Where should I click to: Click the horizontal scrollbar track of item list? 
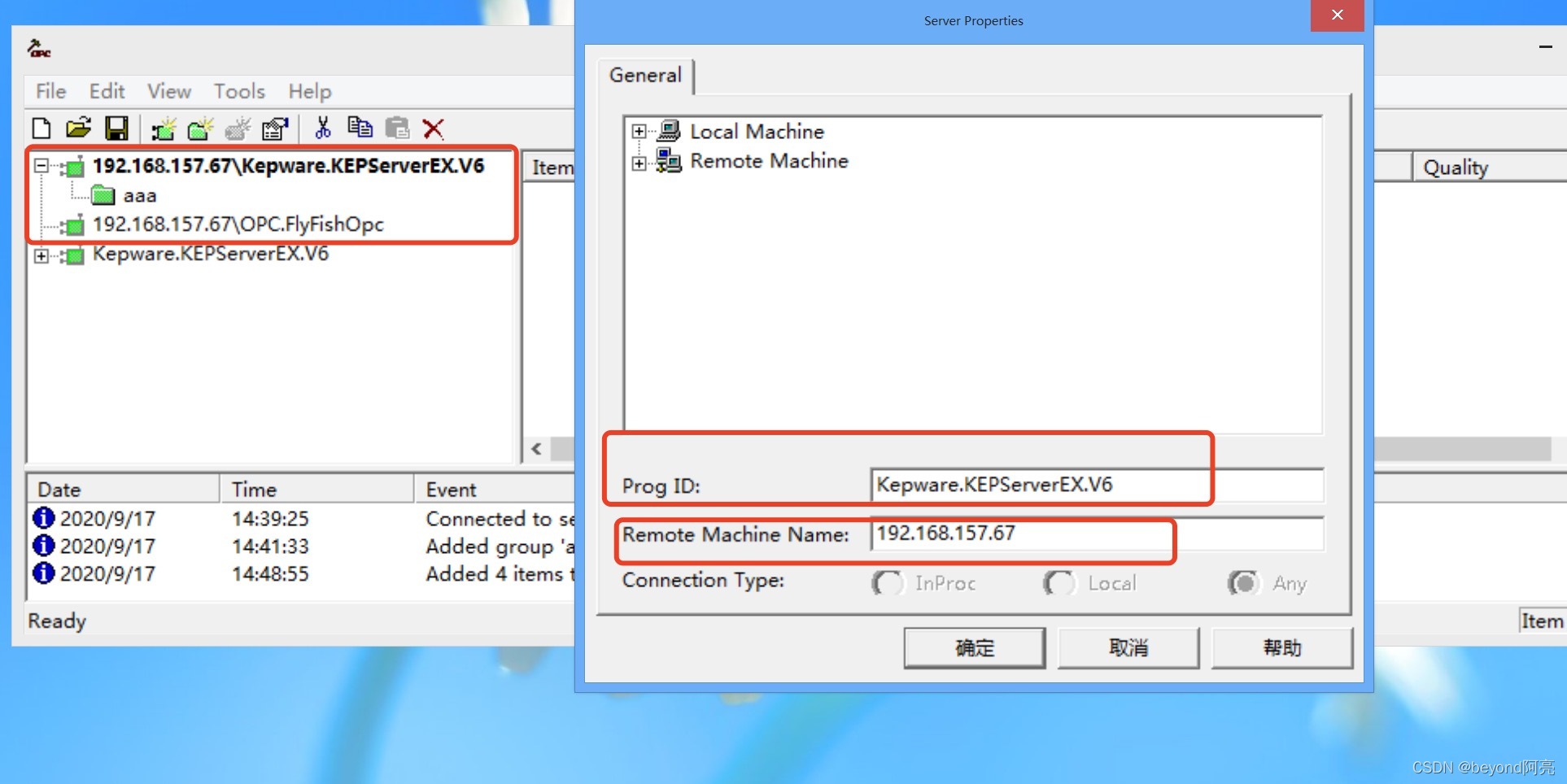point(1461,449)
